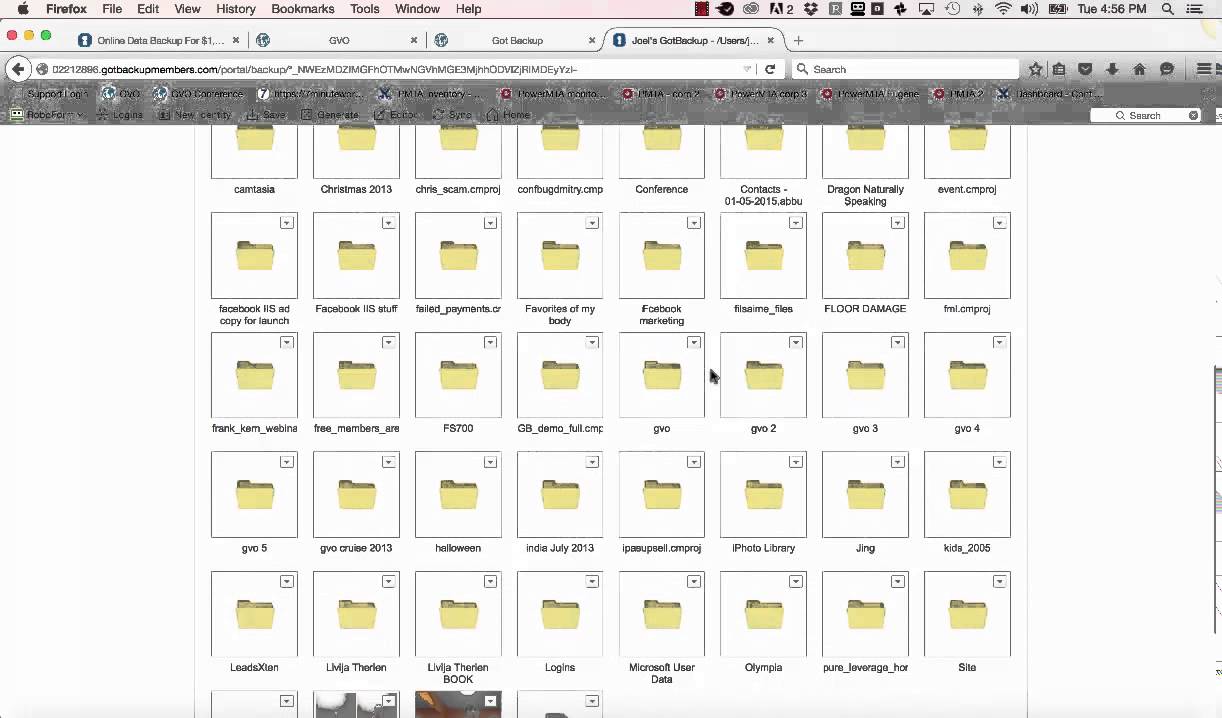The height and width of the screenshot is (718, 1222).
Task: Open the gvo folder icon
Action: [662, 375]
